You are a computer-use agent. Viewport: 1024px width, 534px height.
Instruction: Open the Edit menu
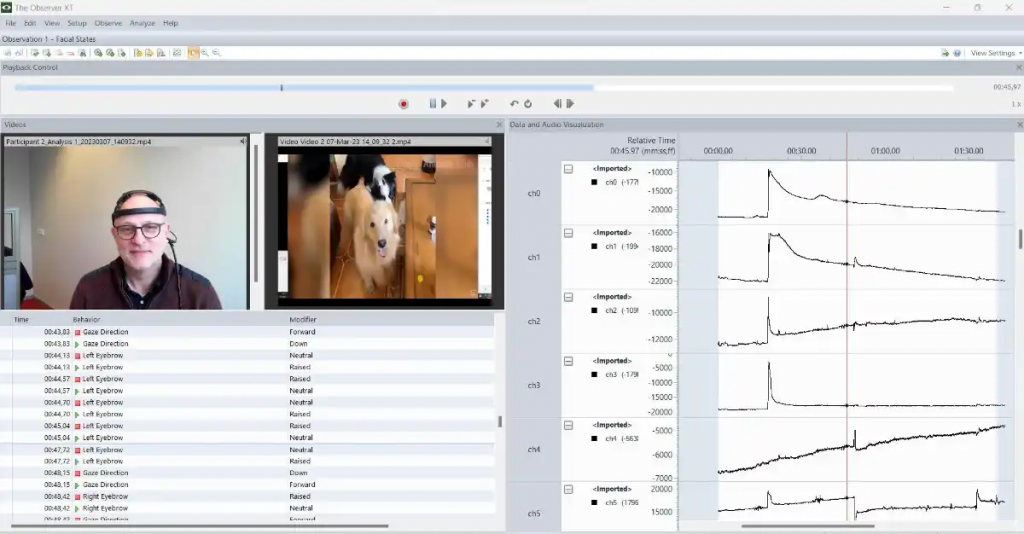coord(30,23)
